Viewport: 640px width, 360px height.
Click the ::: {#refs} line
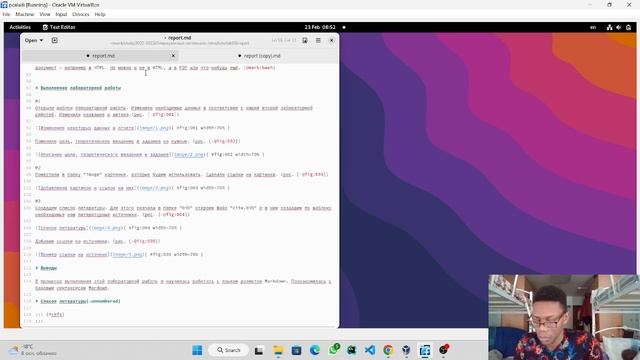(50, 315)
